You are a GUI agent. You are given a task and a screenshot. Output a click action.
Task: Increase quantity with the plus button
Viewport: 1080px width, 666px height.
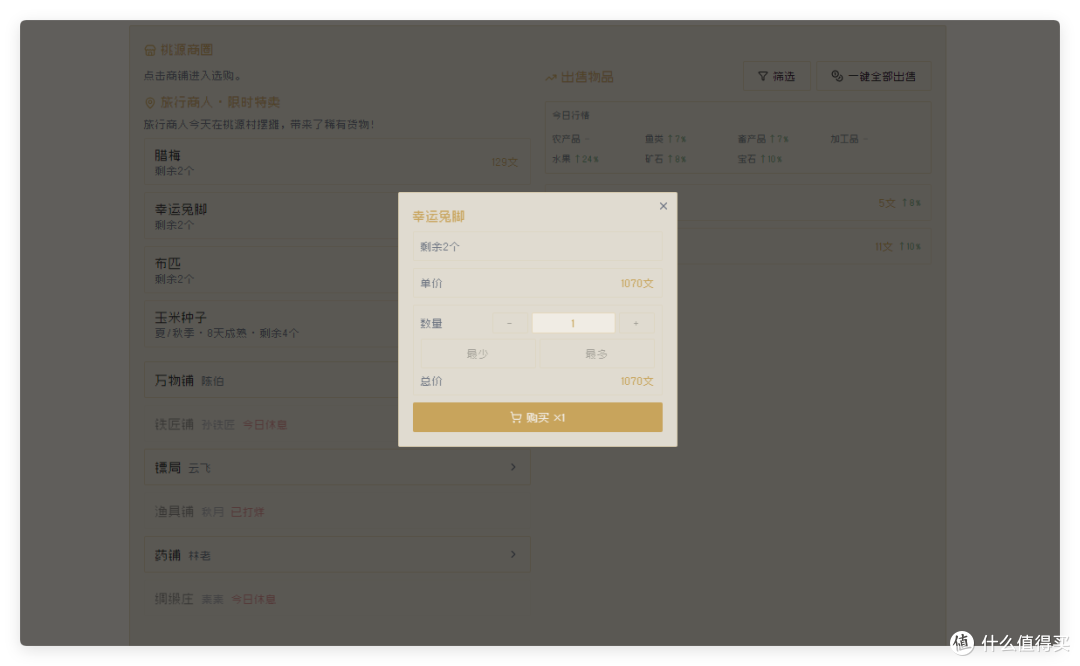[636, 323]
